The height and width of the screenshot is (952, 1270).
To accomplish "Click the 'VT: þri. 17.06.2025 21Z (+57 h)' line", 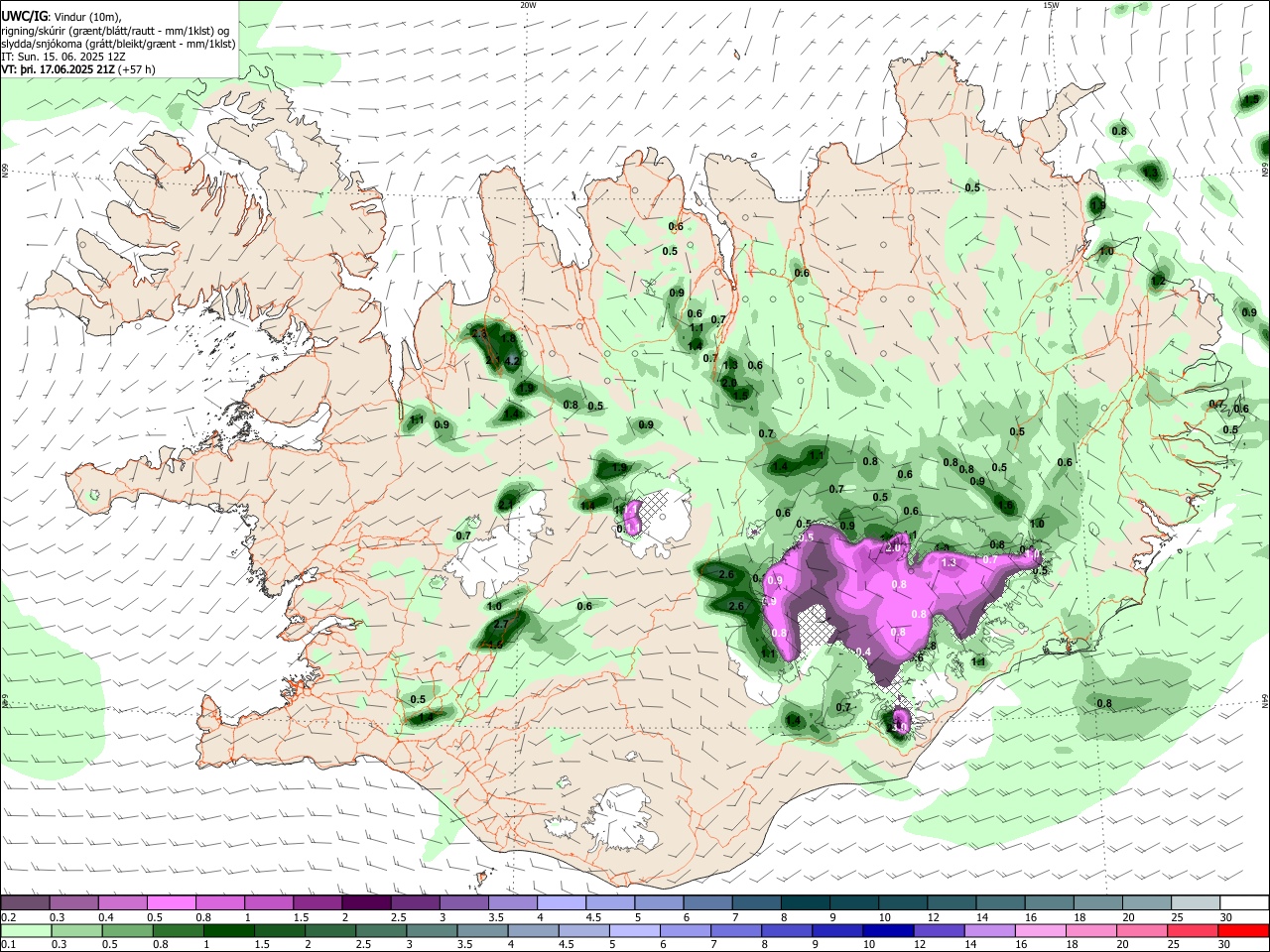I will [78, 69].
